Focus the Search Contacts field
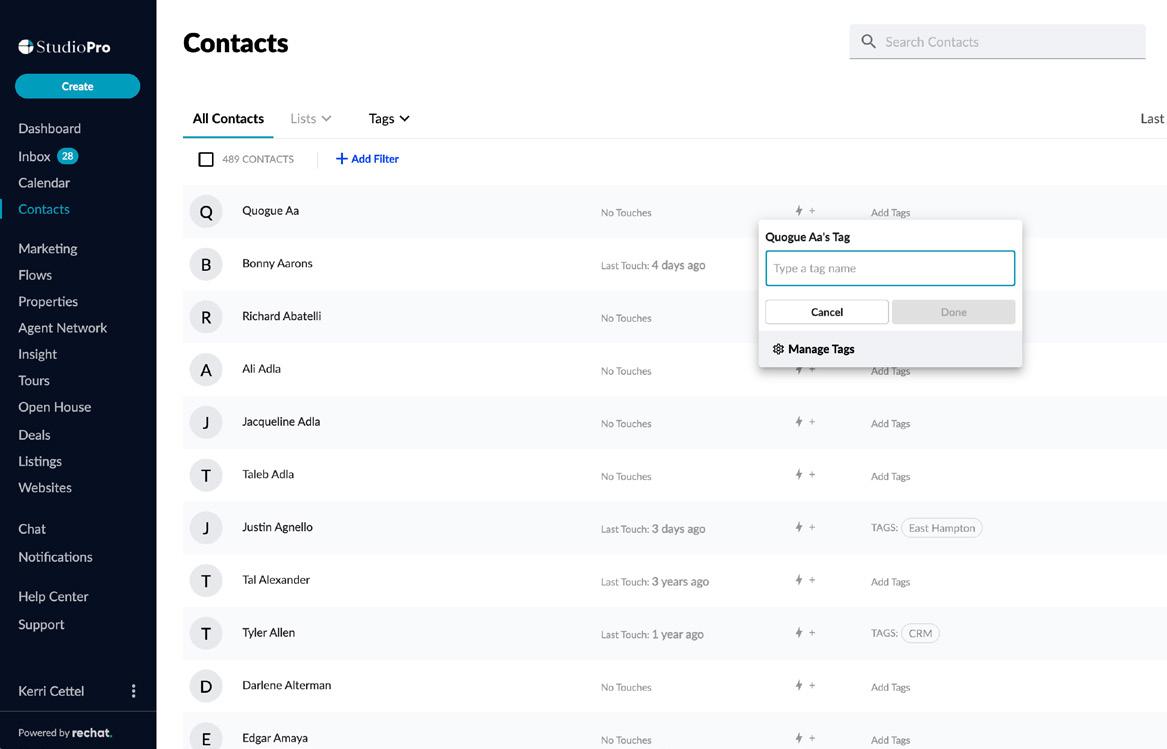1167x749 pixels. click(x=997, y=42)
